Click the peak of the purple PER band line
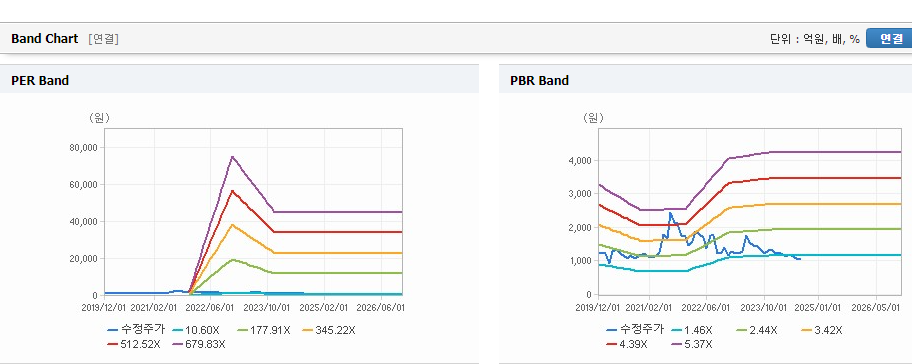912x364 pixels. [x=232, y=156]
